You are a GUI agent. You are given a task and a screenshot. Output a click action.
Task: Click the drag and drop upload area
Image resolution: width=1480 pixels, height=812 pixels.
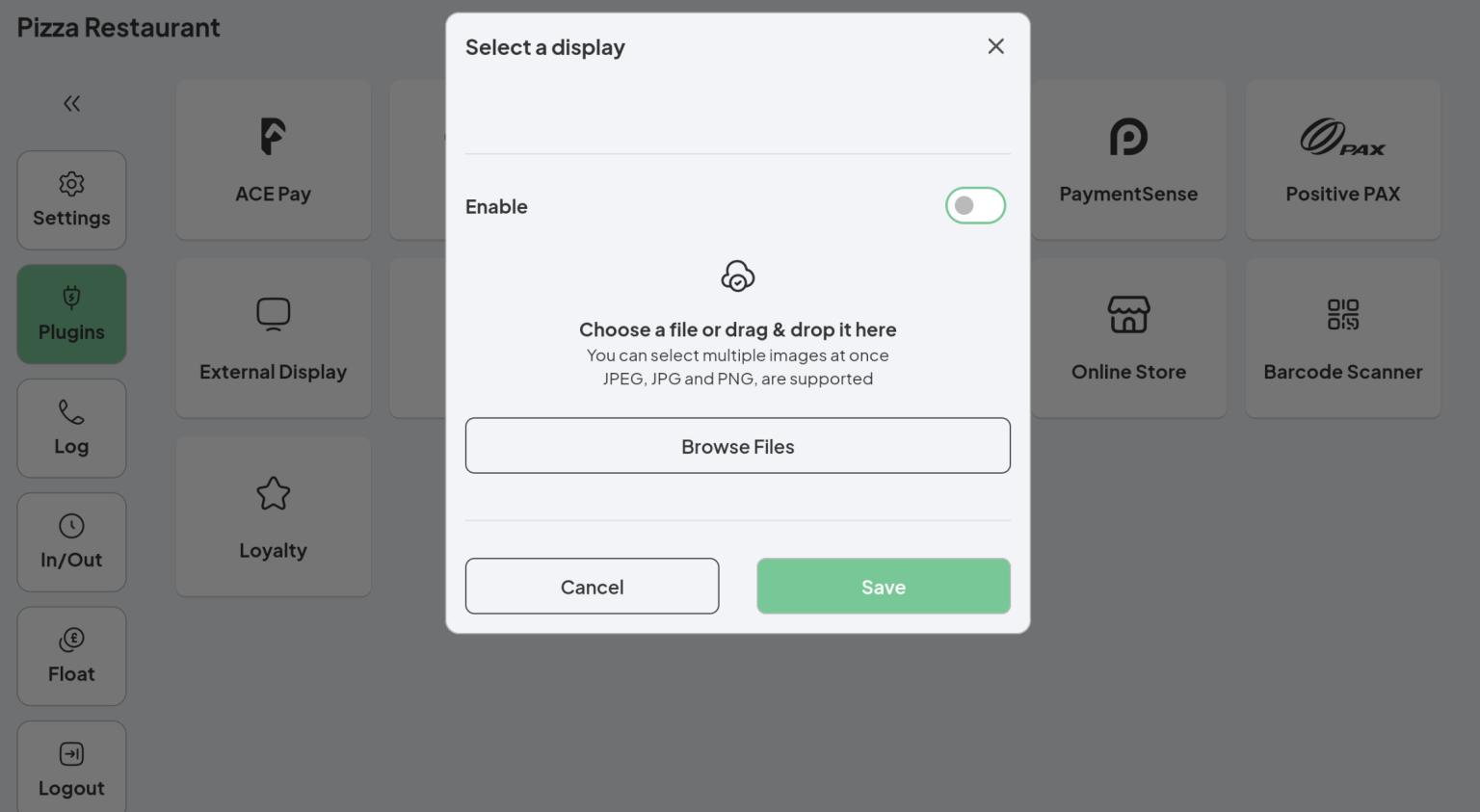pos(737,327)
